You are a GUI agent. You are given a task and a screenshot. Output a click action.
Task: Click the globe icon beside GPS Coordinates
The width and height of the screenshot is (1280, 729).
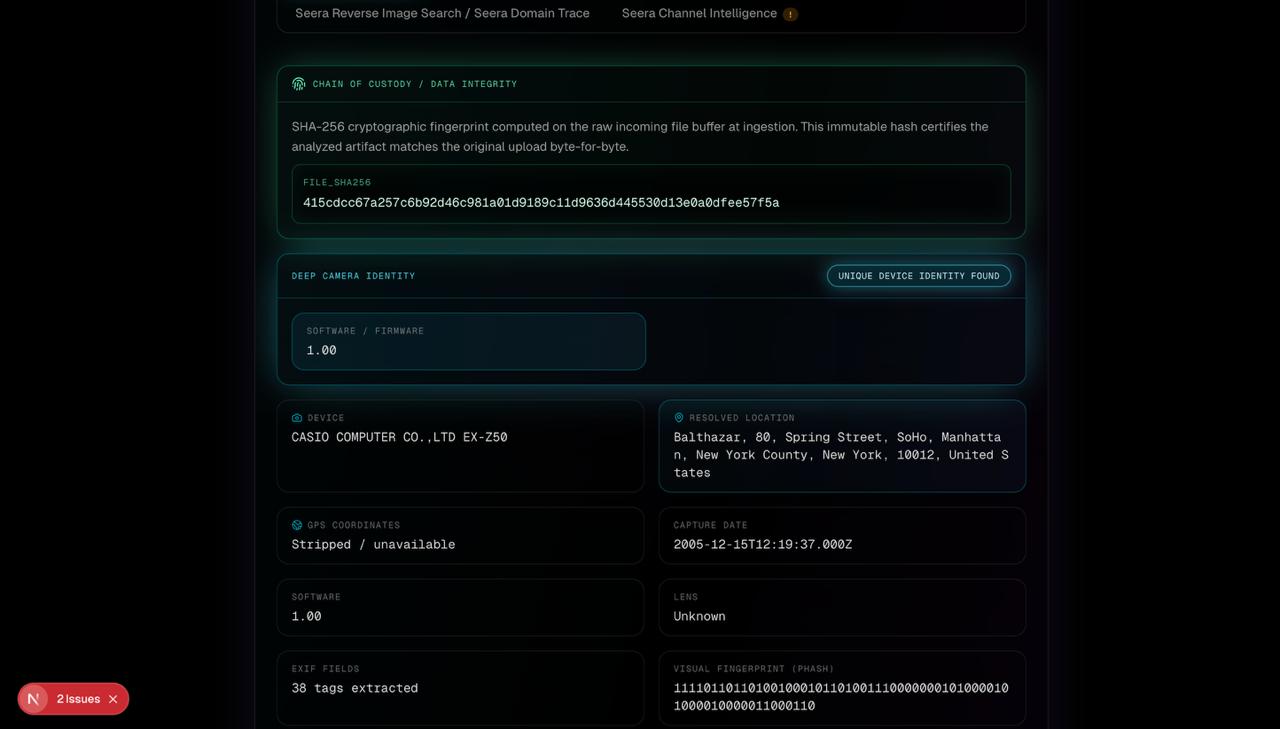click(297, 525)
